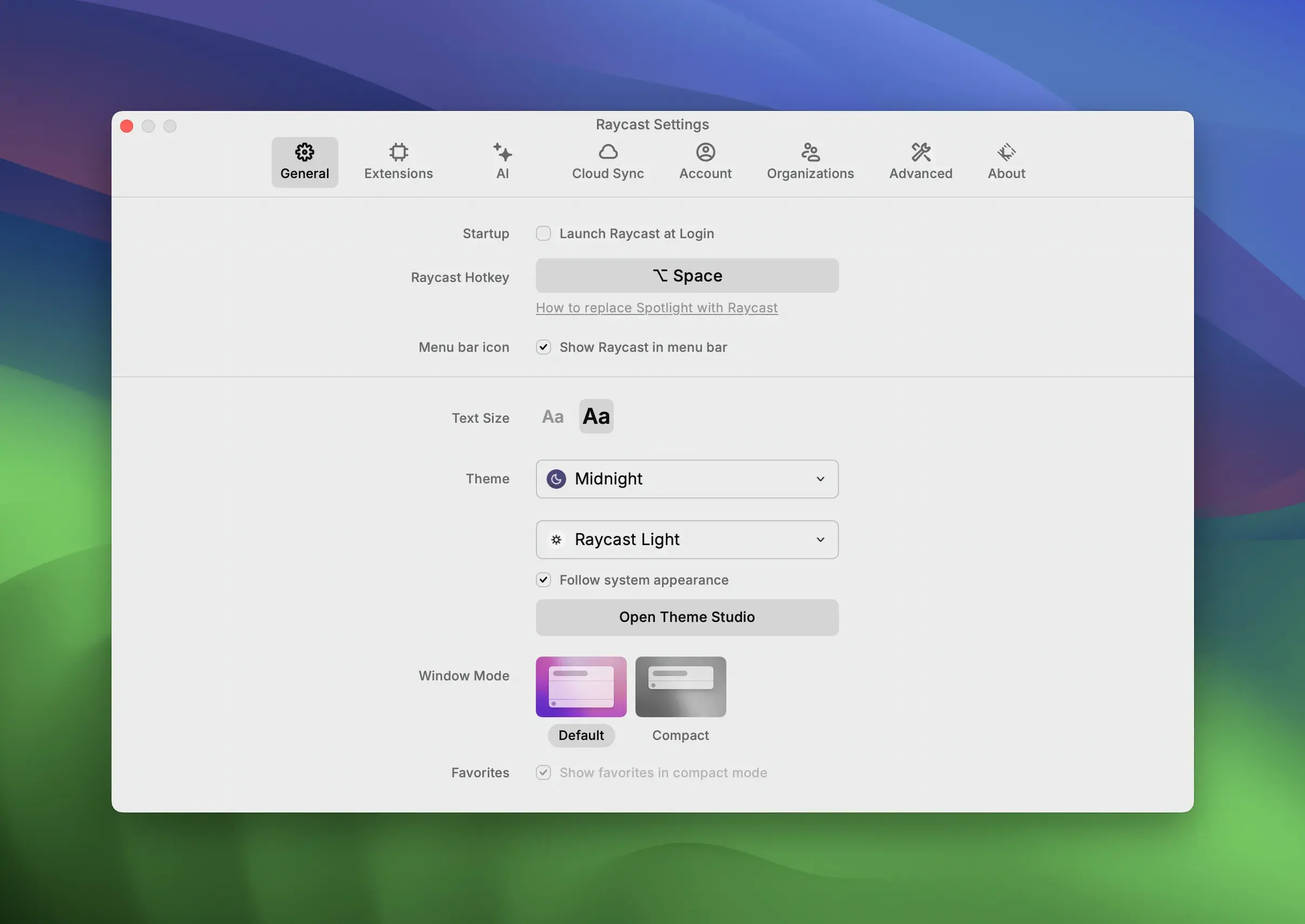This screenshot has width=1305, height=924.
Task: Toggle Launch Raycast at Login checkbox
Action: click(x=543, y=233)
